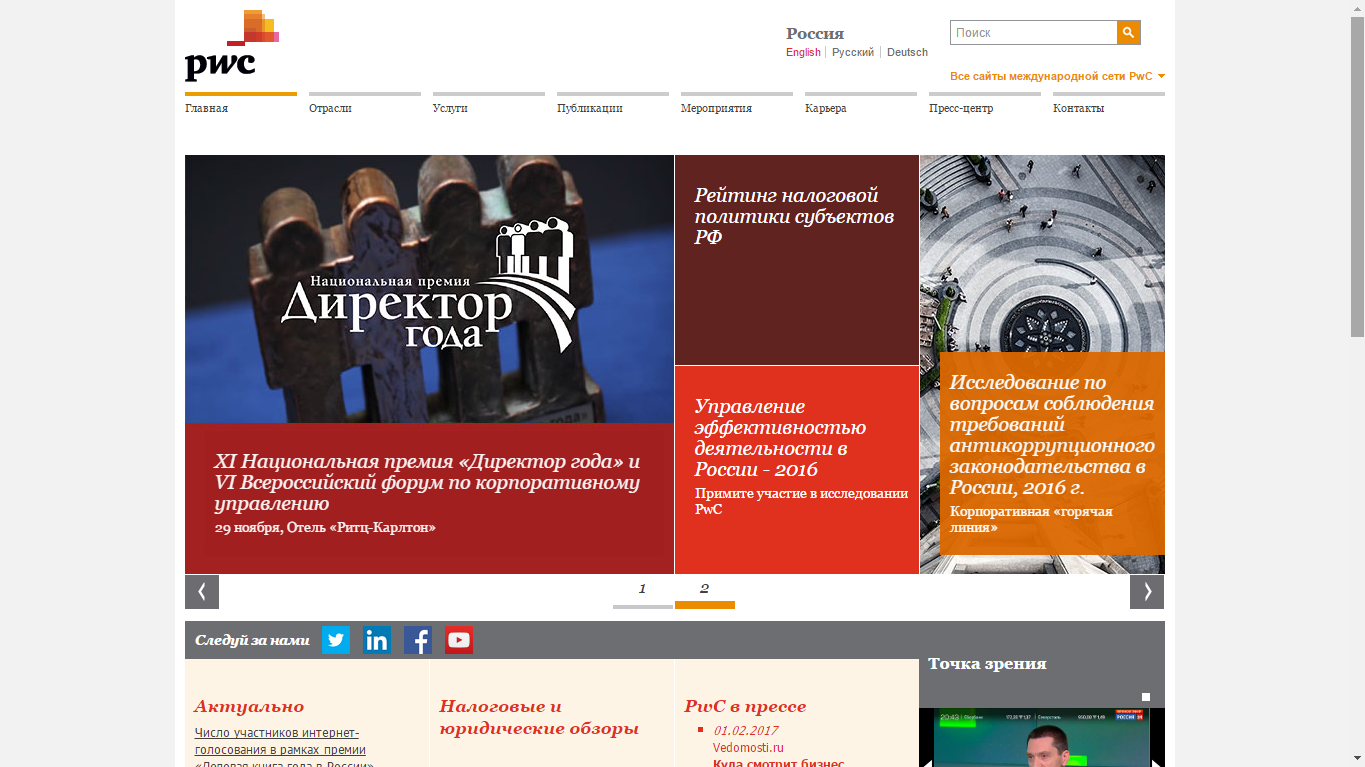Viewport: 1365px width, 767px height.
Task: Open the Директор года banner image
Action: pyautogui.click(x=429, y=289)
